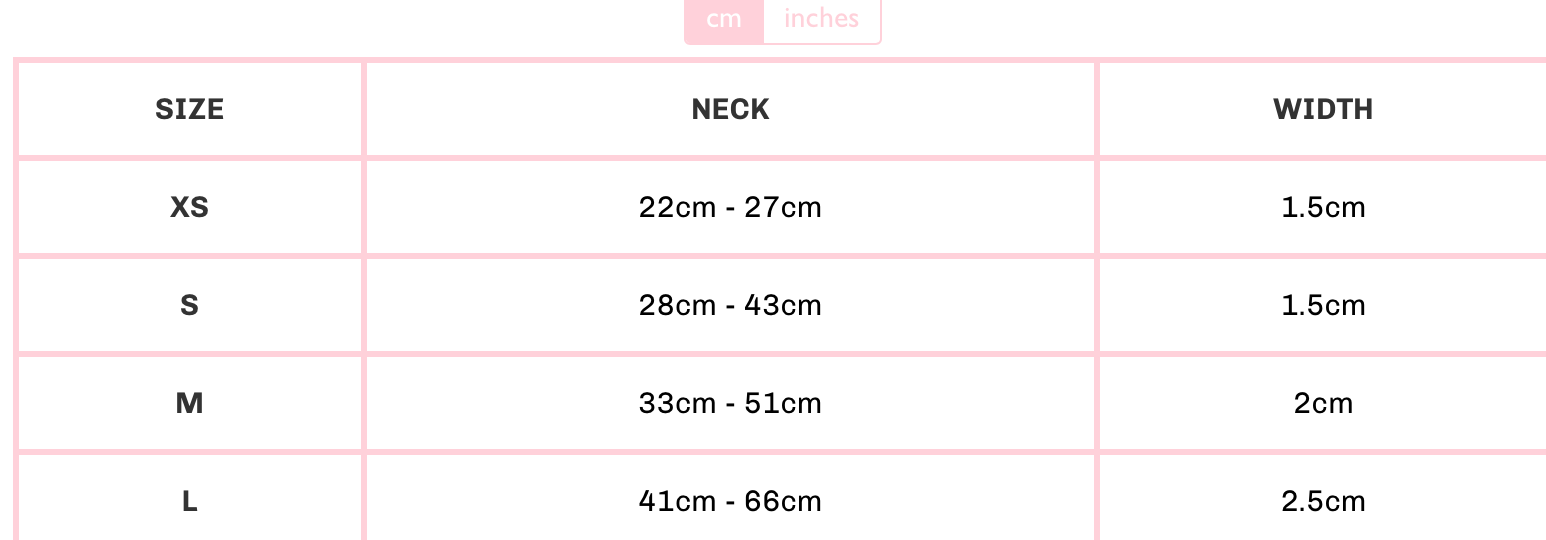This screenshot has width=1546, height=540.
Task: Click the SIZE column header
Action: [x=190, y=109]
